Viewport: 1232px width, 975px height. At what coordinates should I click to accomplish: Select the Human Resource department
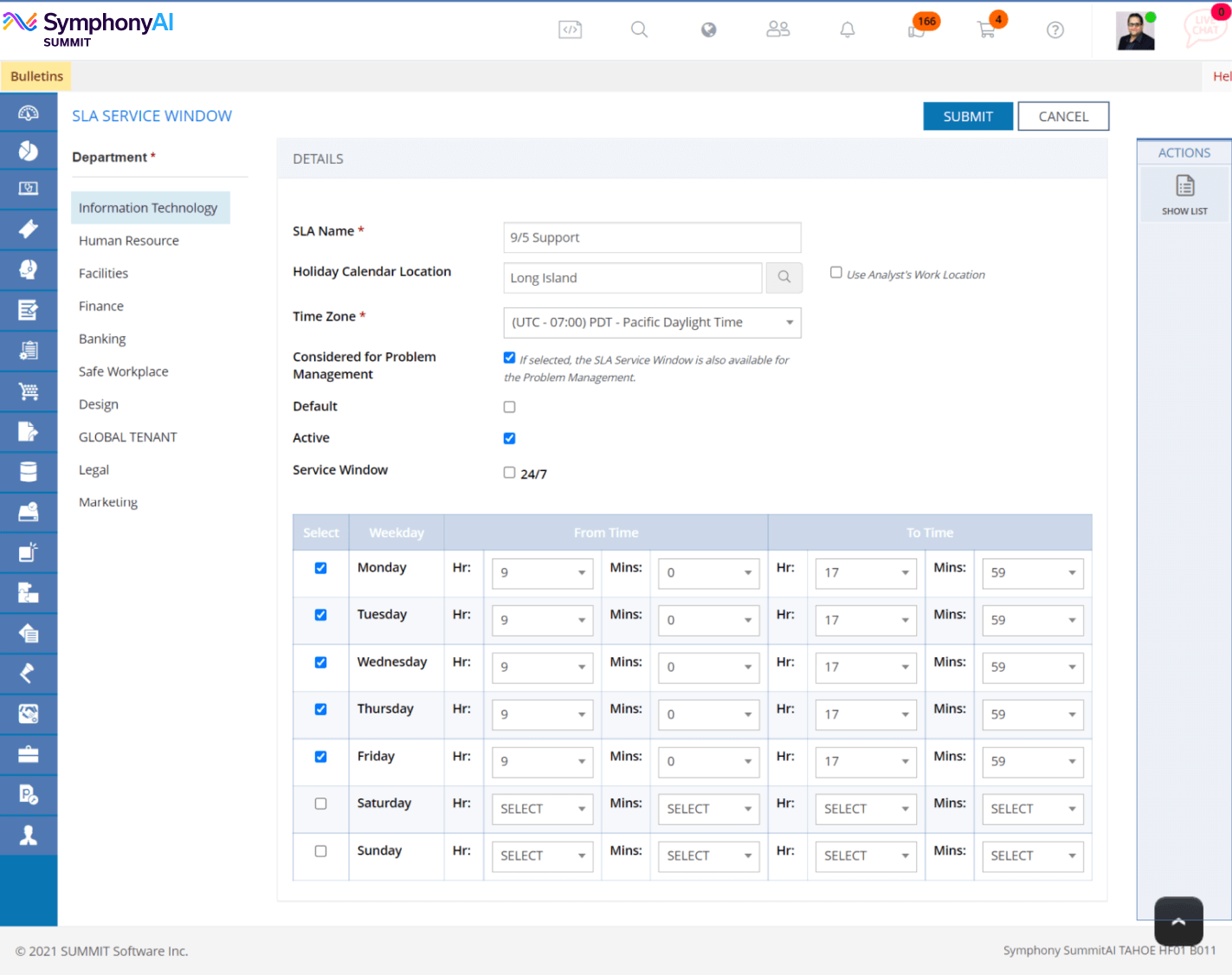pos(129,241)
